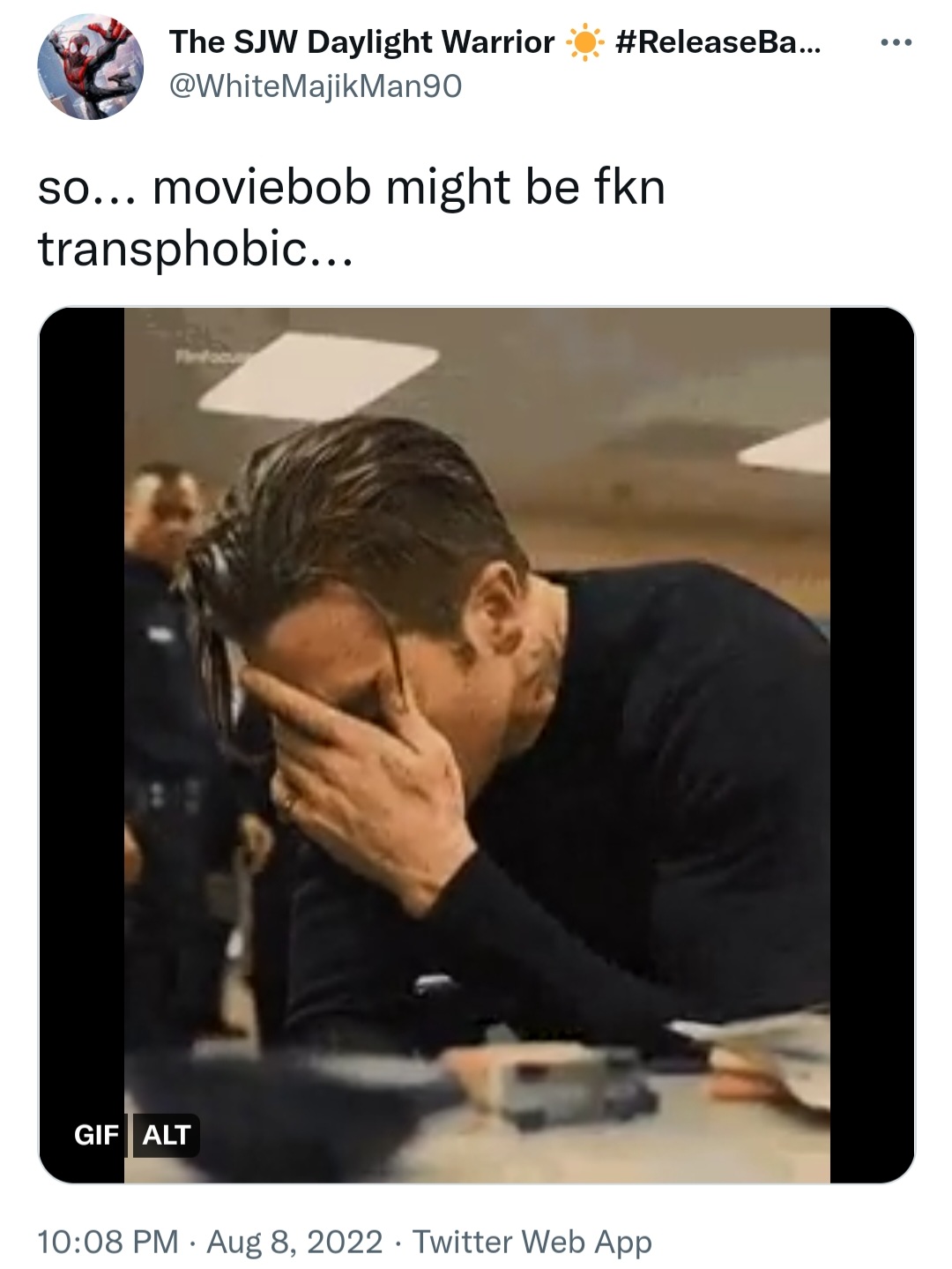Open The SJW Daylight Warrior display name
This screenshot has width=952, height=1269.
(x=361, y=42)
